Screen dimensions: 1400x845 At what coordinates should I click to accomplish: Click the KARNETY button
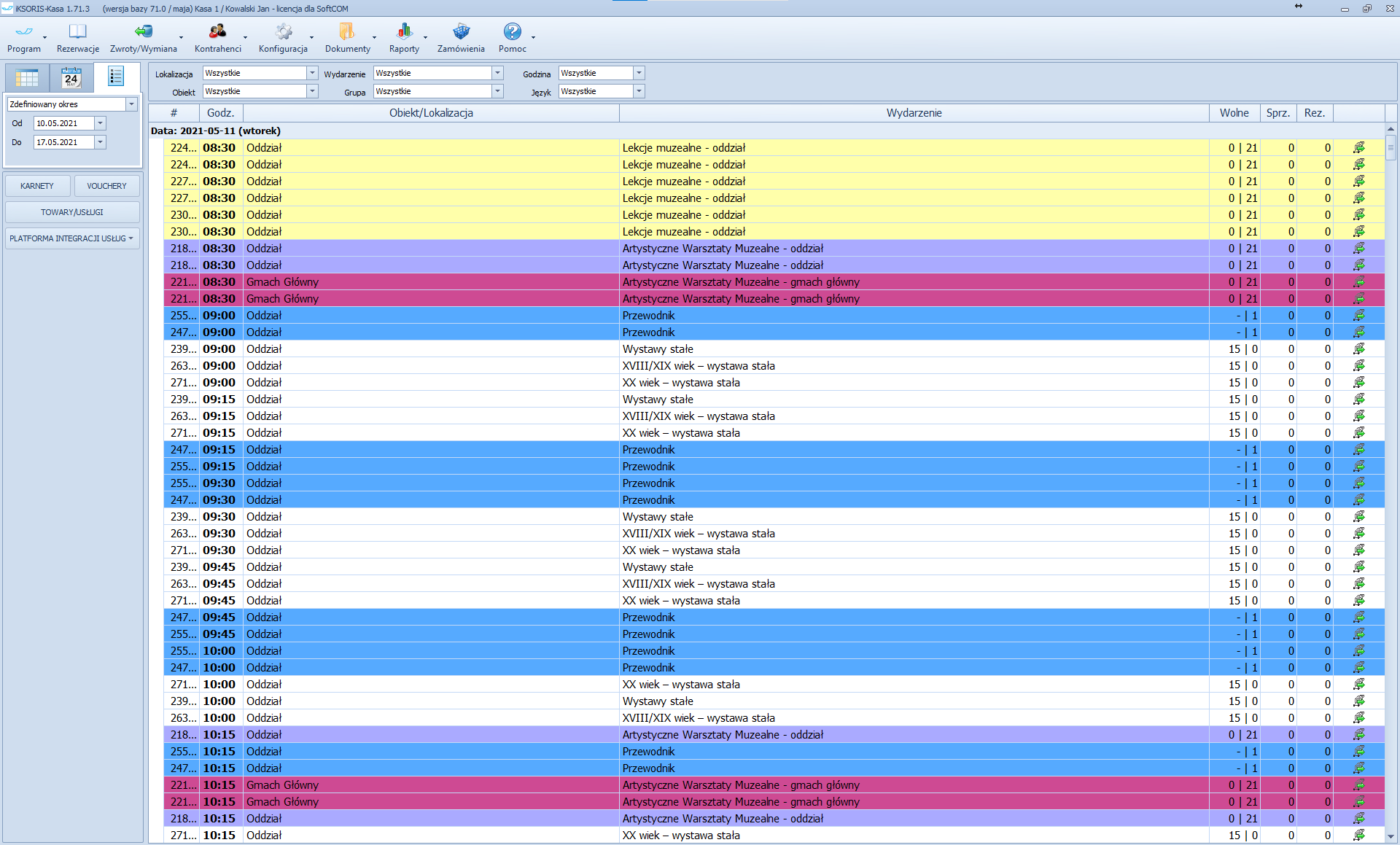pos(37,186)
